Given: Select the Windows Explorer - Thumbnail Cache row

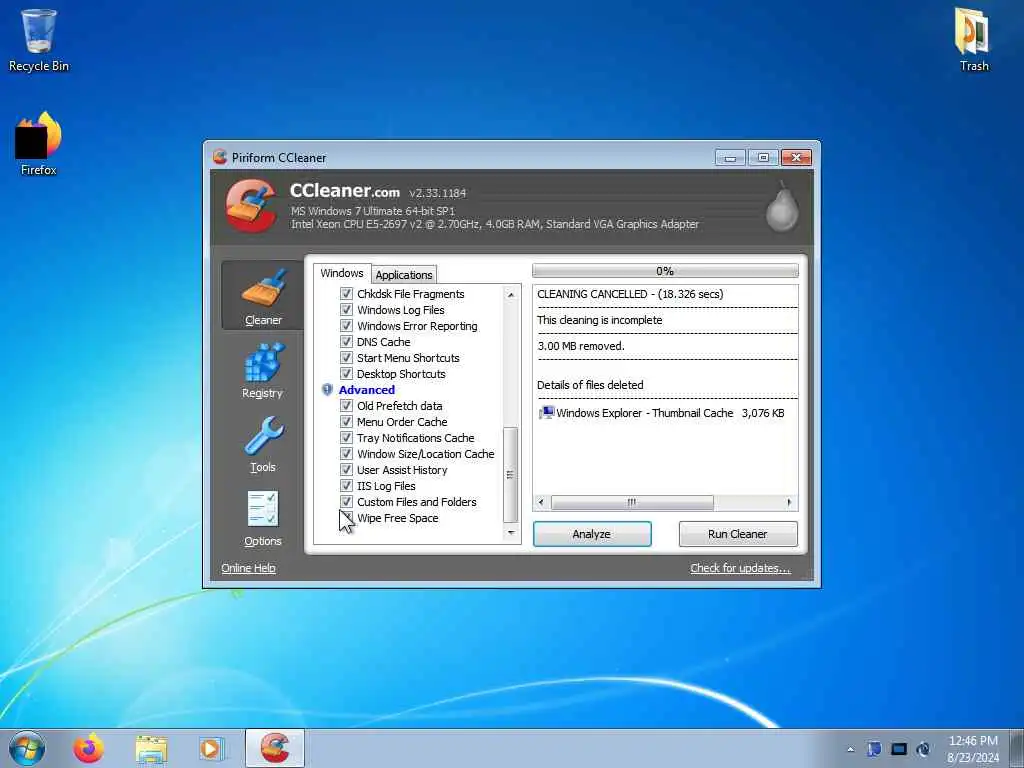Looking at the screenshot, I should click(x=661, y=413).
